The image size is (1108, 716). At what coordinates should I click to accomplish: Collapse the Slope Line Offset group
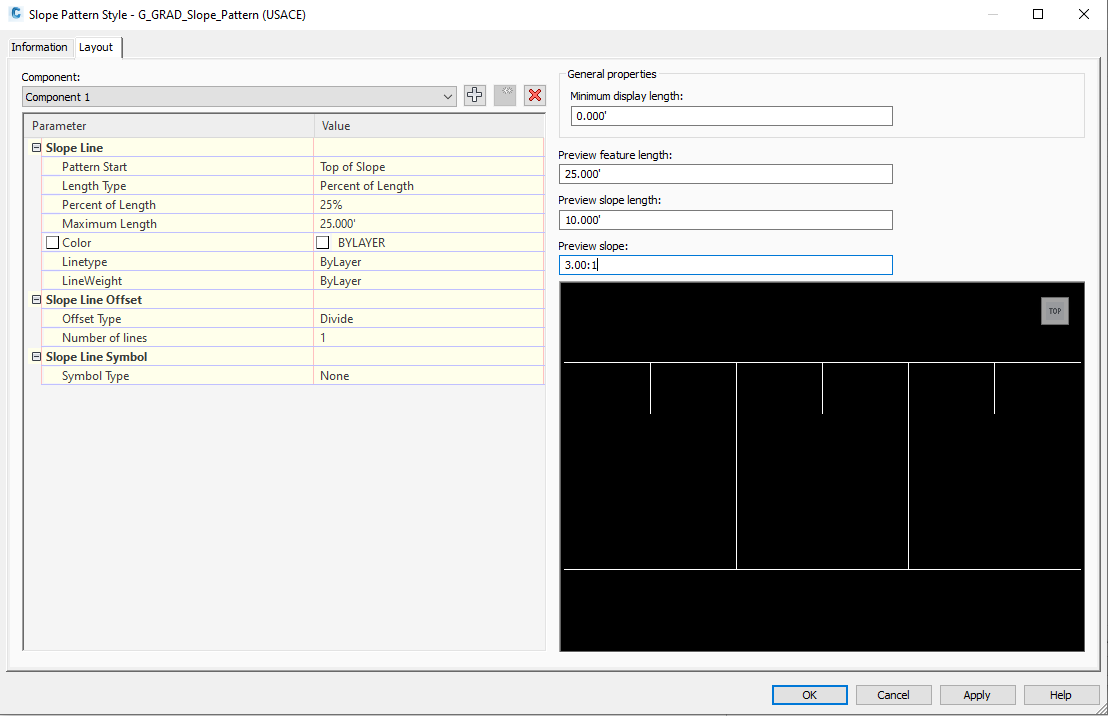coord(35,299)
